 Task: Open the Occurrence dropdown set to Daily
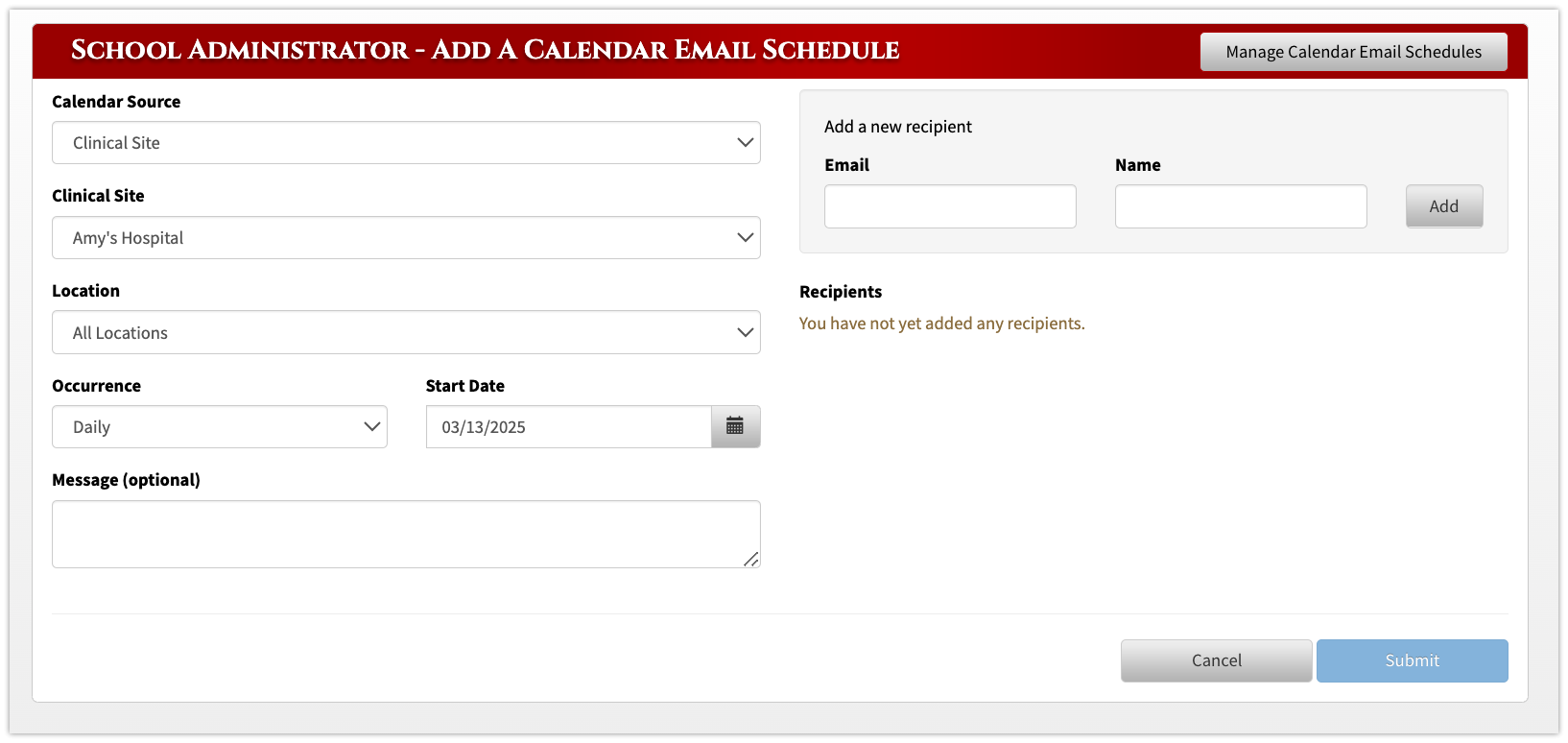coord(220,426)
